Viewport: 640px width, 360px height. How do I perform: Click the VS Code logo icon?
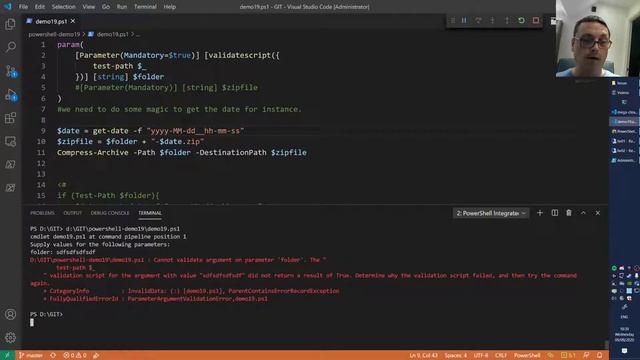[8, 7]
